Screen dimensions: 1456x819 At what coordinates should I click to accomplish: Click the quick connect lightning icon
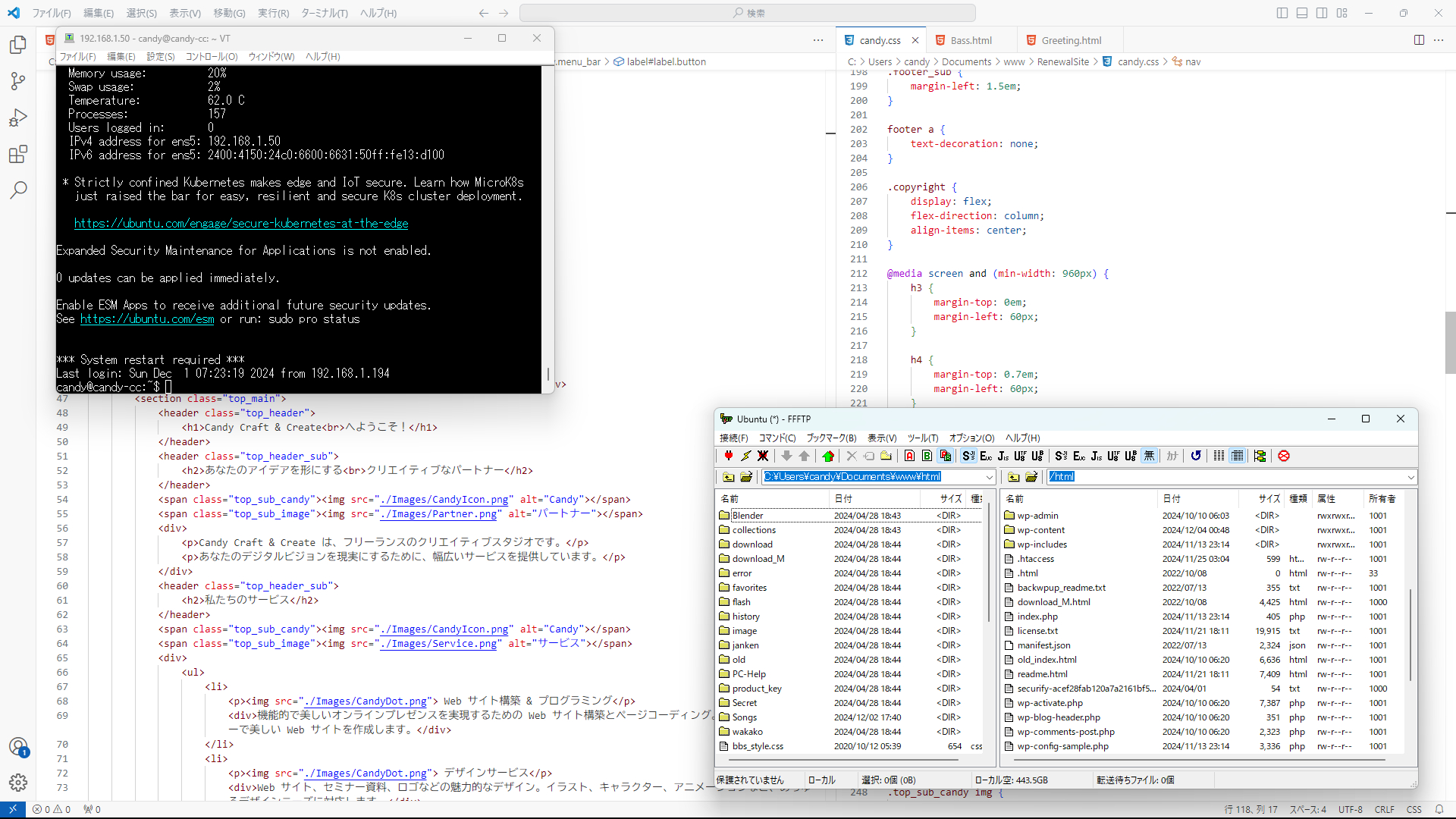tap(746, 456)
